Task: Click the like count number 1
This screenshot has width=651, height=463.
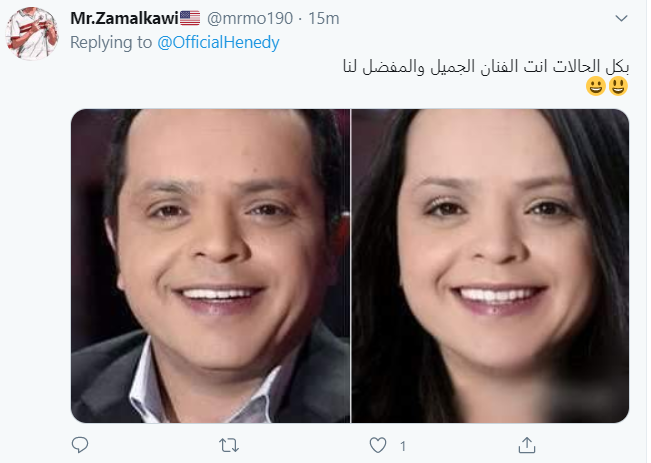Action: coord(403,446)
